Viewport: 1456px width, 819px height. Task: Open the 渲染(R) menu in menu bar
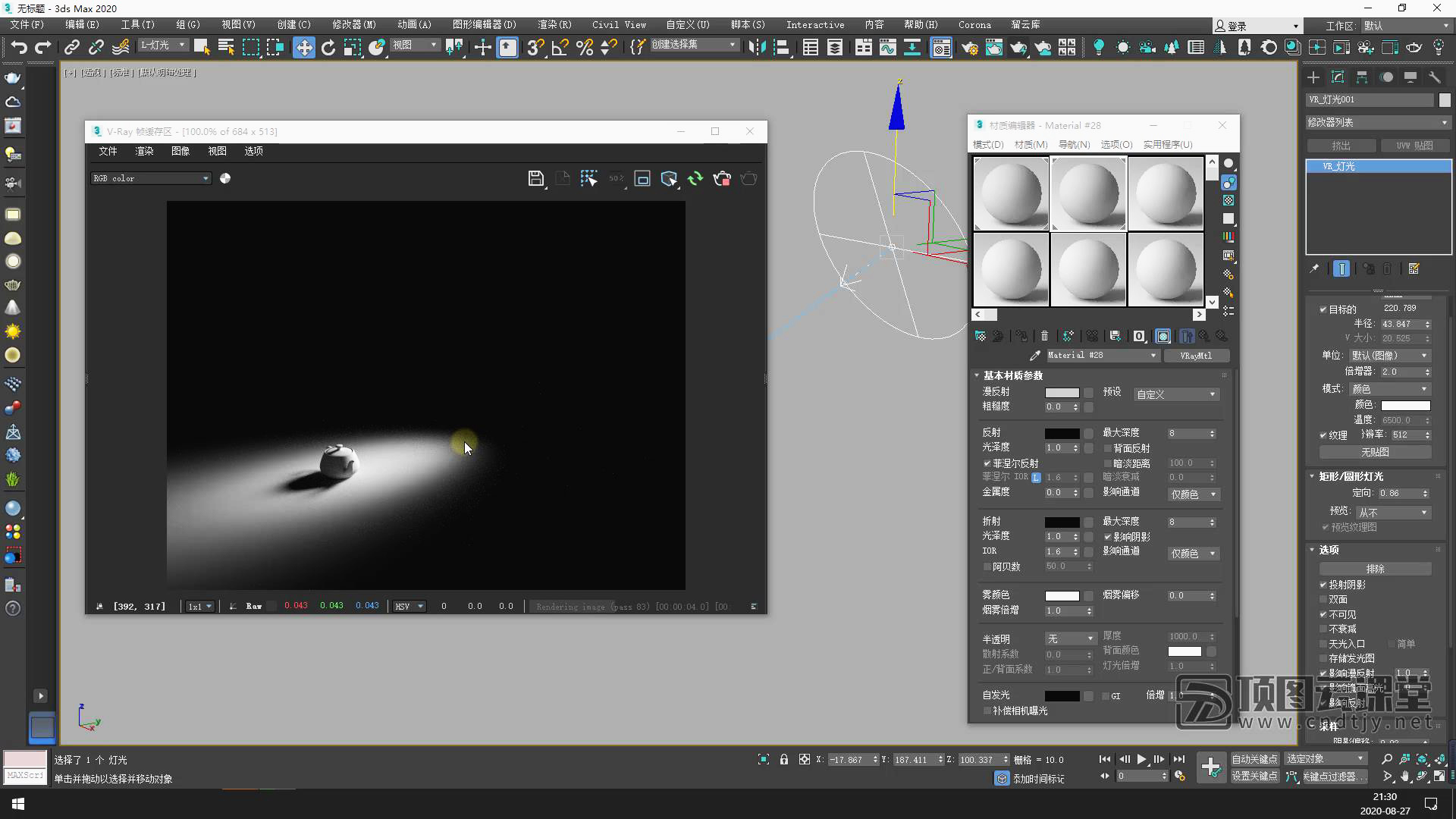pyautogui.click(x=554, y=25)
